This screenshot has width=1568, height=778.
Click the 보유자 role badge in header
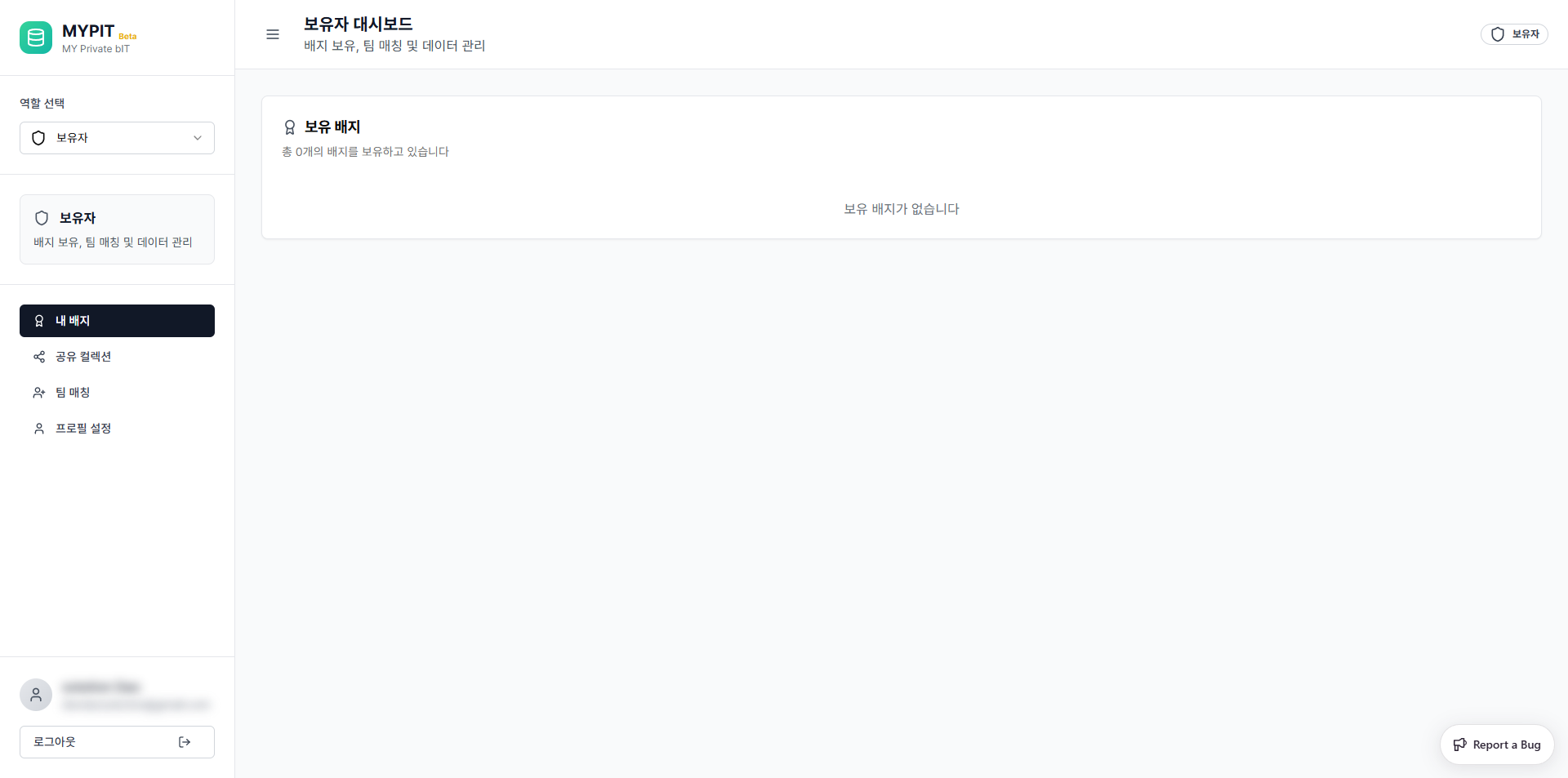pos(1514,34)
